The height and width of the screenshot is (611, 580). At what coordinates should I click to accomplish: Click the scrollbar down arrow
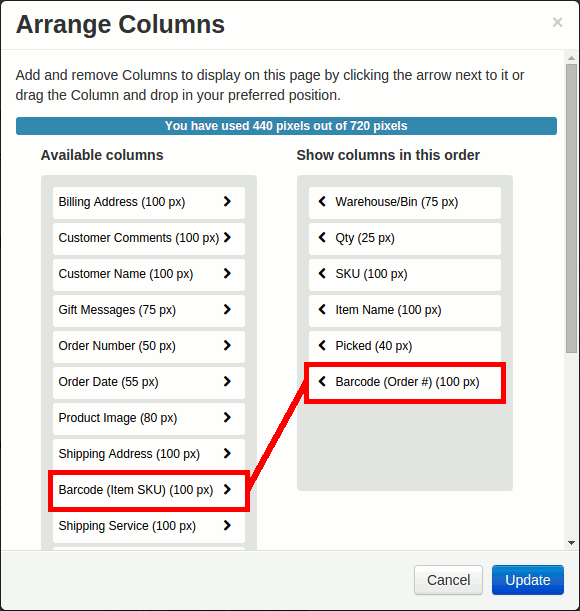point(571,542)
